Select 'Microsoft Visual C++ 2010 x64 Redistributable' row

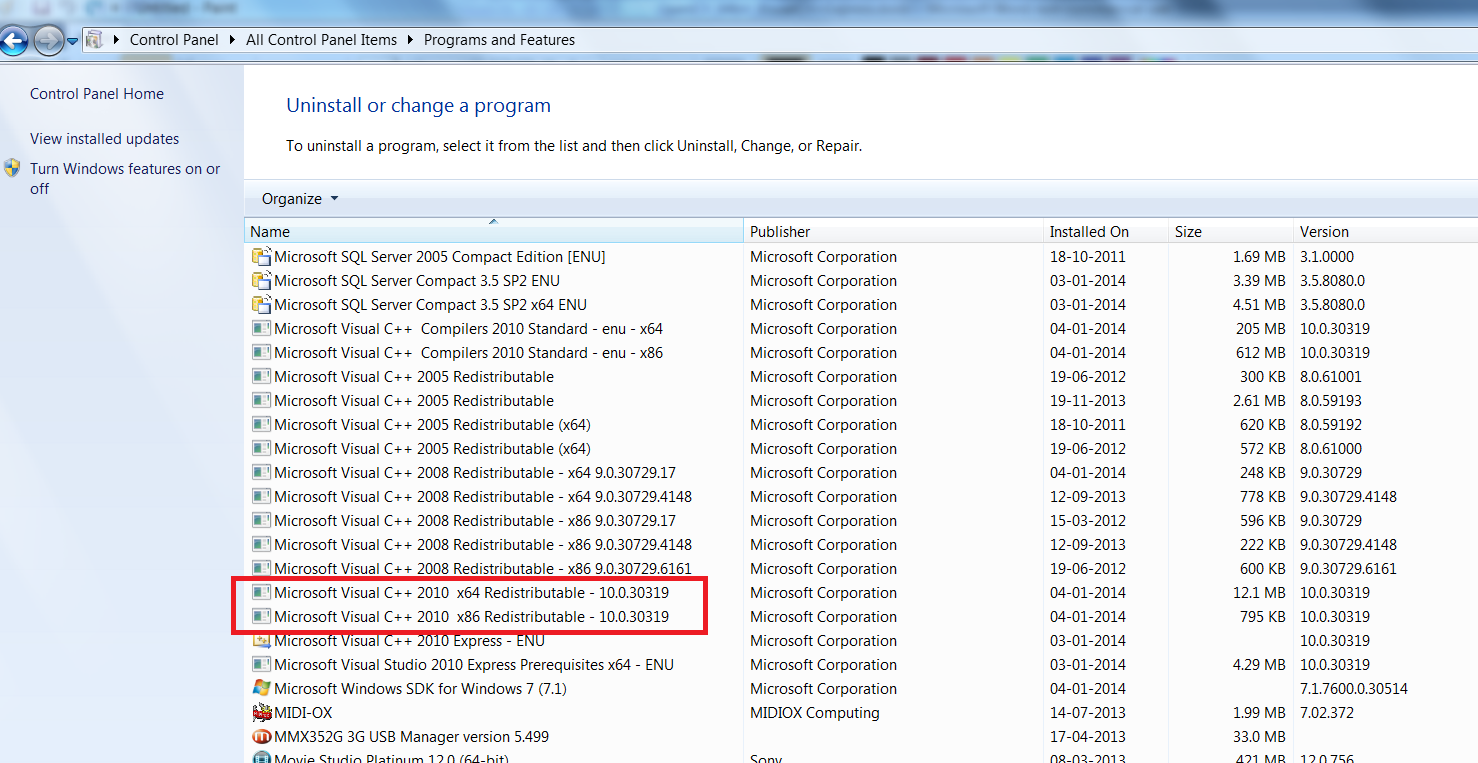[x=472, y=593]
